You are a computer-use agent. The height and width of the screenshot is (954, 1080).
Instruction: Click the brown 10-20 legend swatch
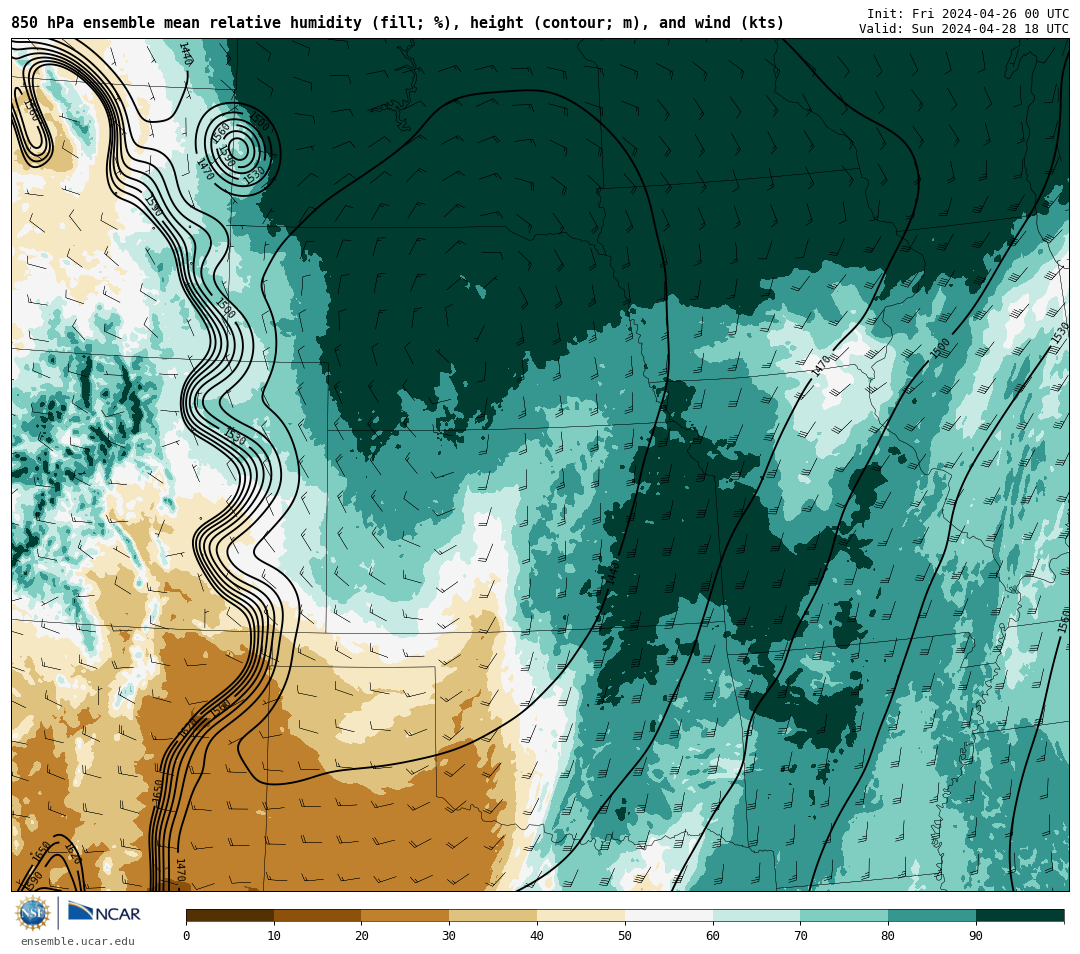318,916
